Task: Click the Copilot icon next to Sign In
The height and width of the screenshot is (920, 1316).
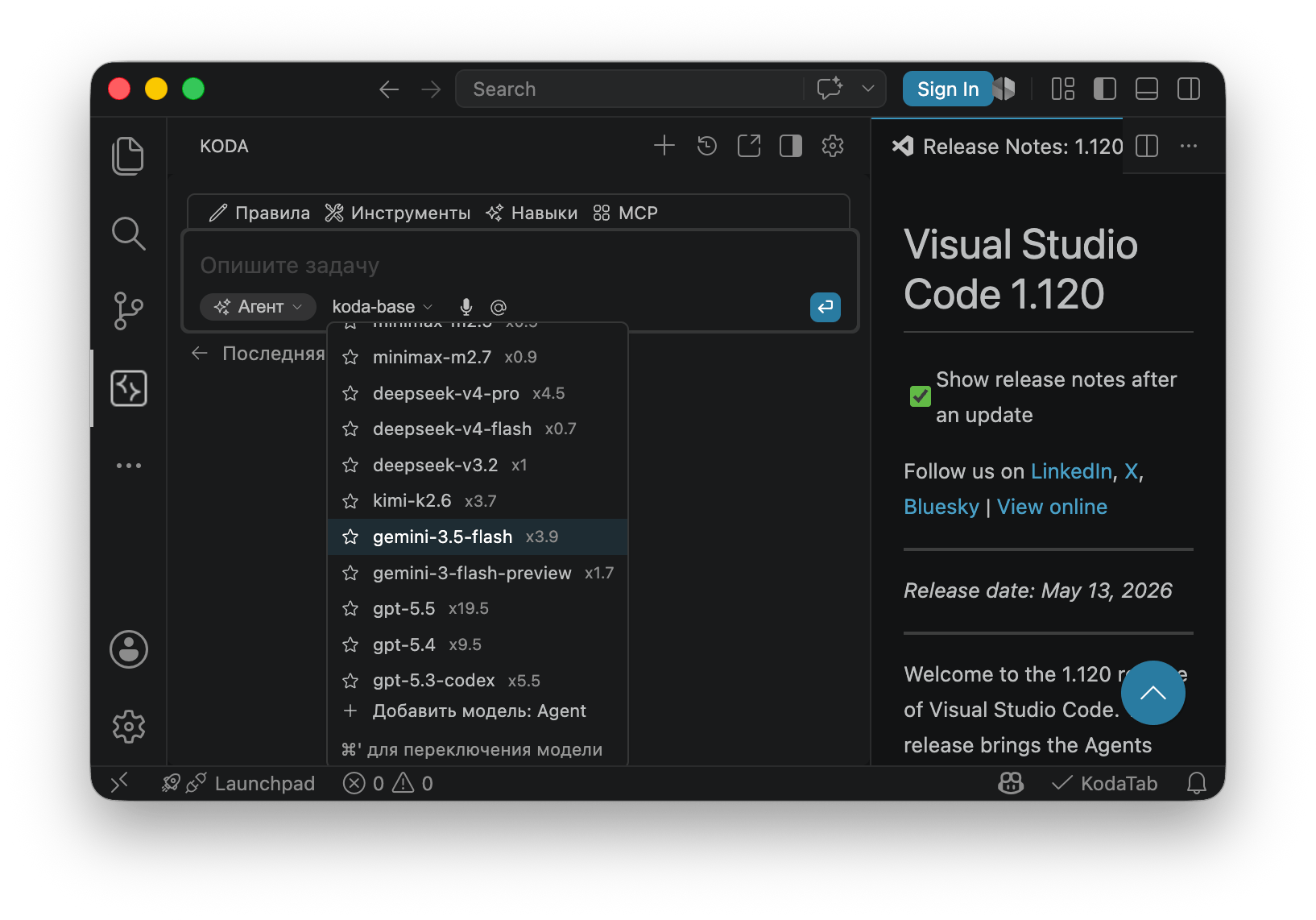Action: click(1004, 89)
